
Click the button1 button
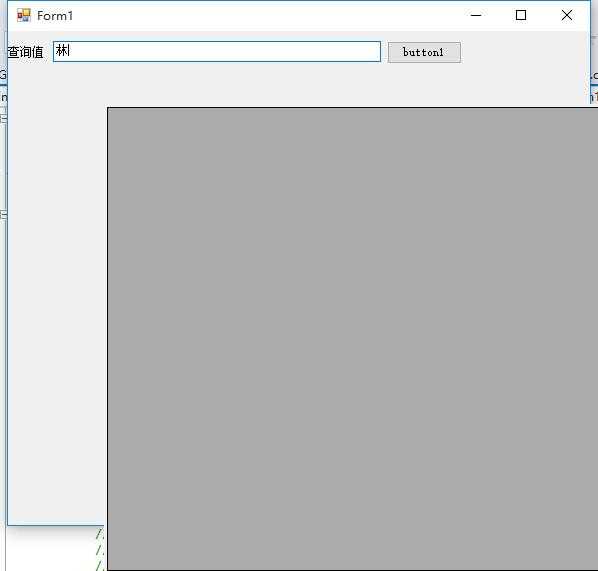[424, 52]
